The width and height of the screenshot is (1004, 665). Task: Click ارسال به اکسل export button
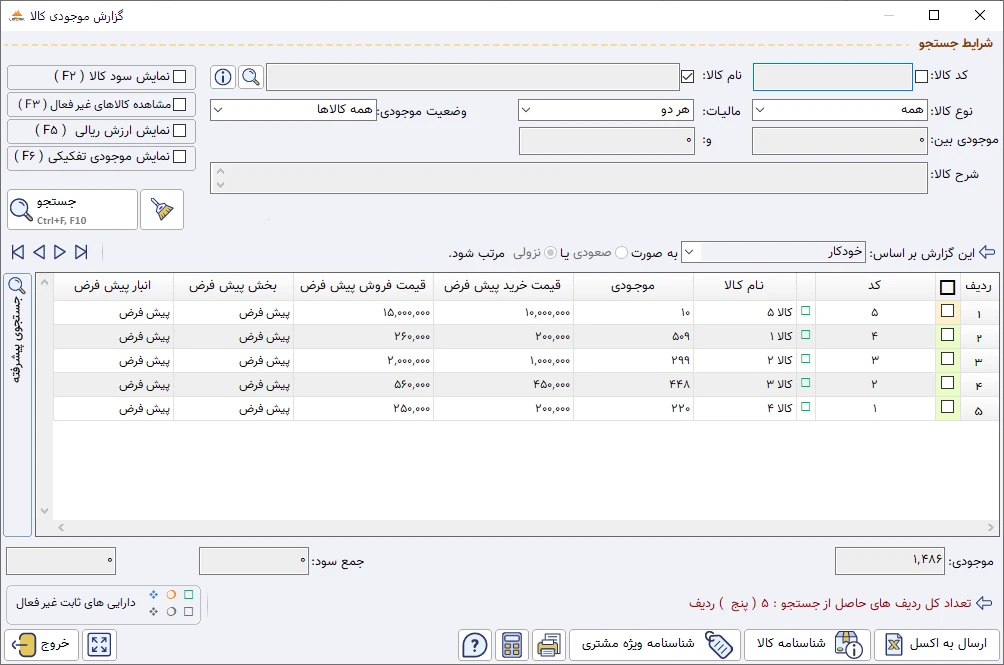[936, 645]
